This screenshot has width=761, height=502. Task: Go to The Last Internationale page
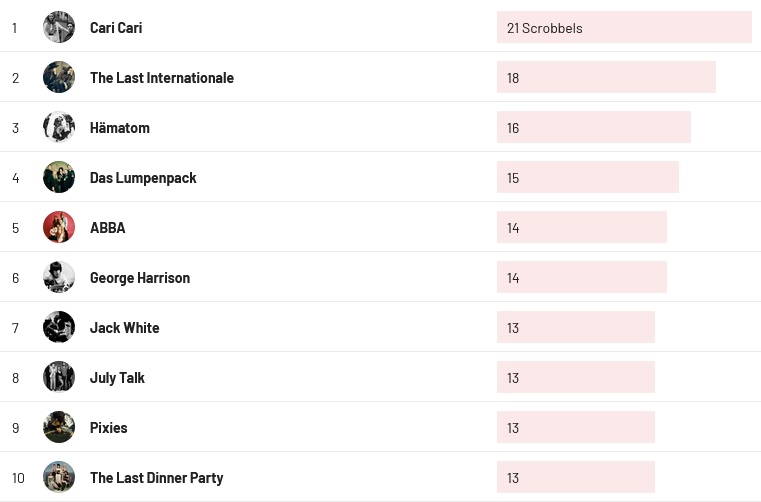pyautogui.click(x=162, y=78)
